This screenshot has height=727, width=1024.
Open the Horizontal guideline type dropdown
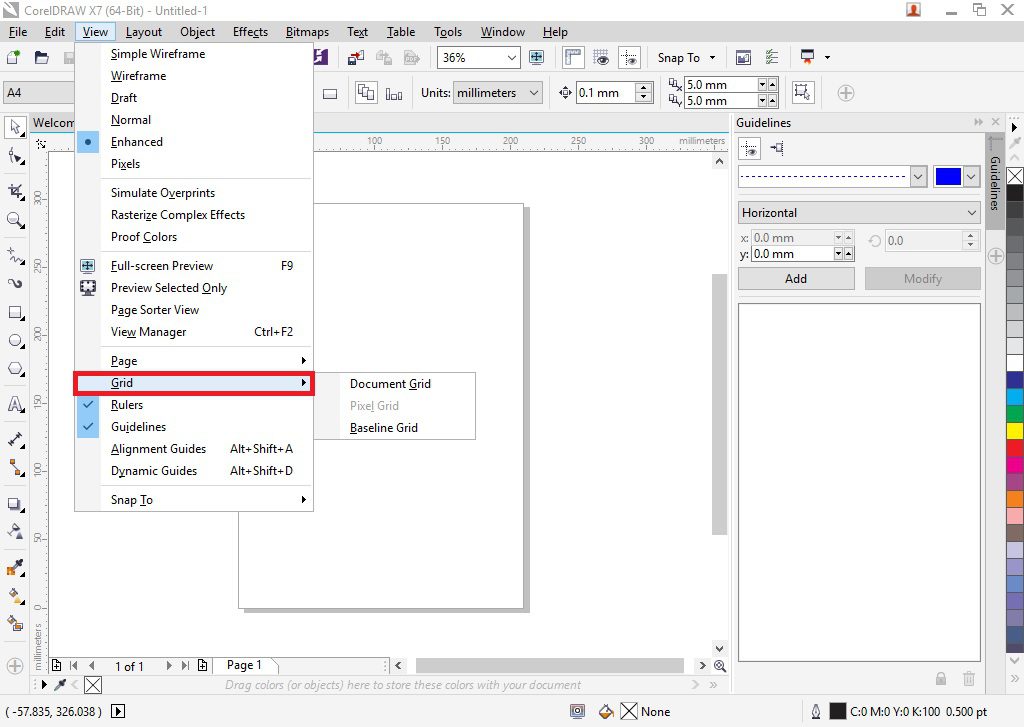click(859, 213)
